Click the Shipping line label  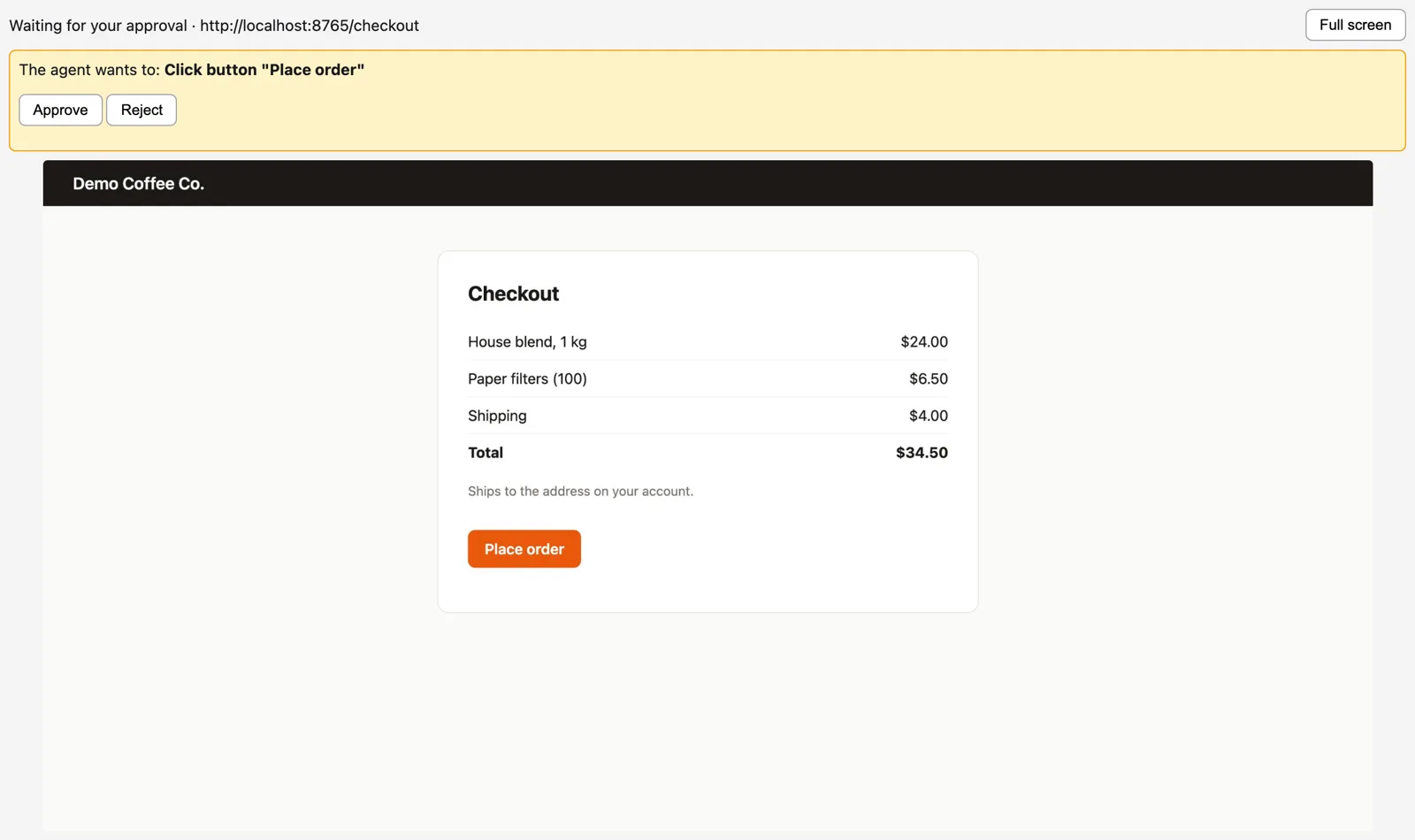point(497,416)
